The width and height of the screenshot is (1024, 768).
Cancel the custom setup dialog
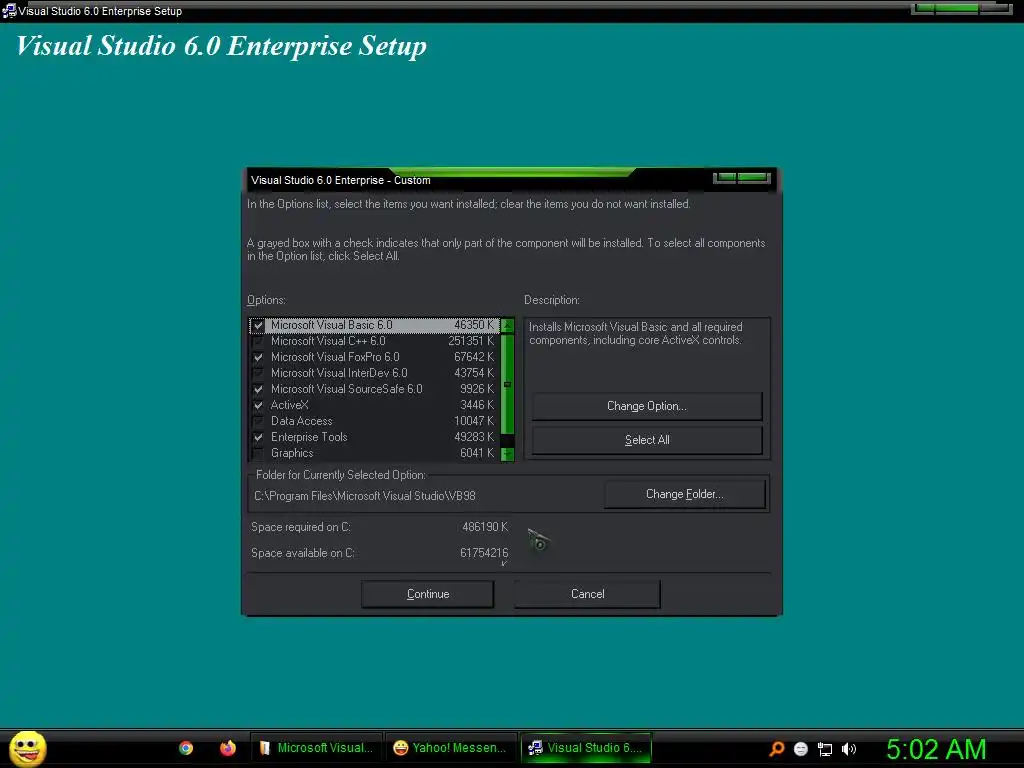(x=587, y=594)
